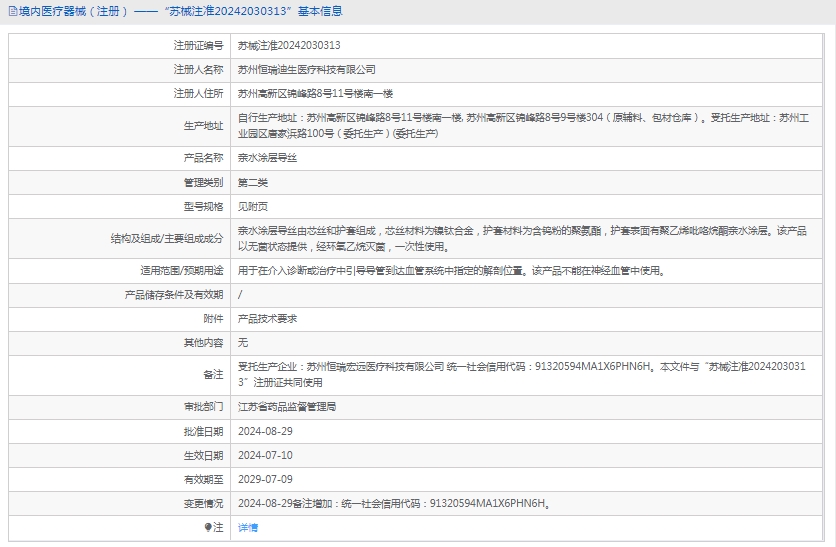836x547 pixels.
Task: Click the 结构及组成/主要组成成分 label
Action: (167, 238)
